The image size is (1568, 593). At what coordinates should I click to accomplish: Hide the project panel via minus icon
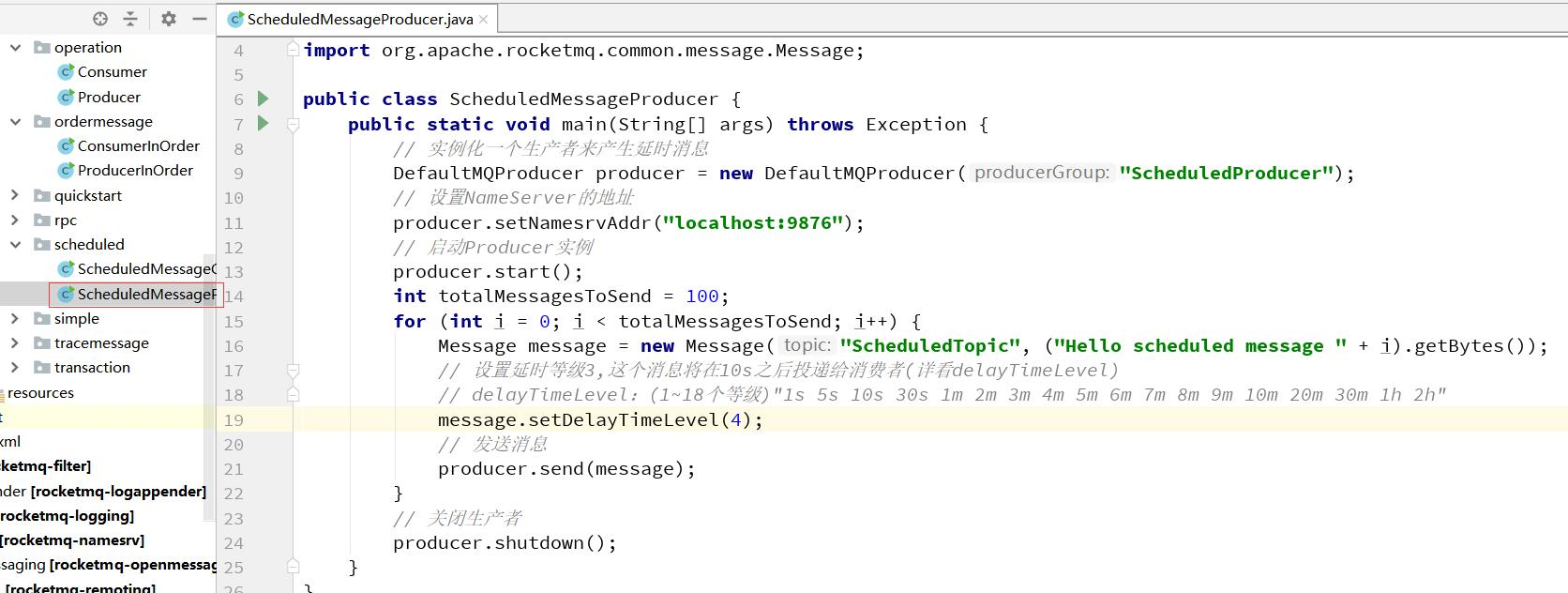tap(199, 19)
